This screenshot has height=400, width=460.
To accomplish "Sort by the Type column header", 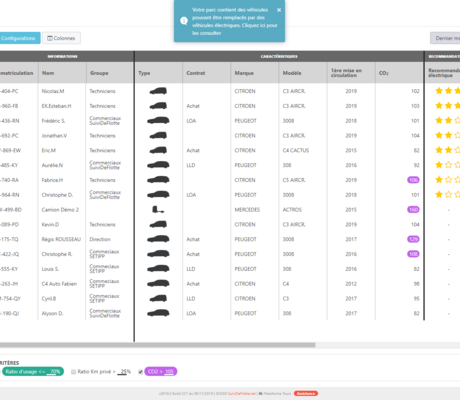I will (144, 73).
